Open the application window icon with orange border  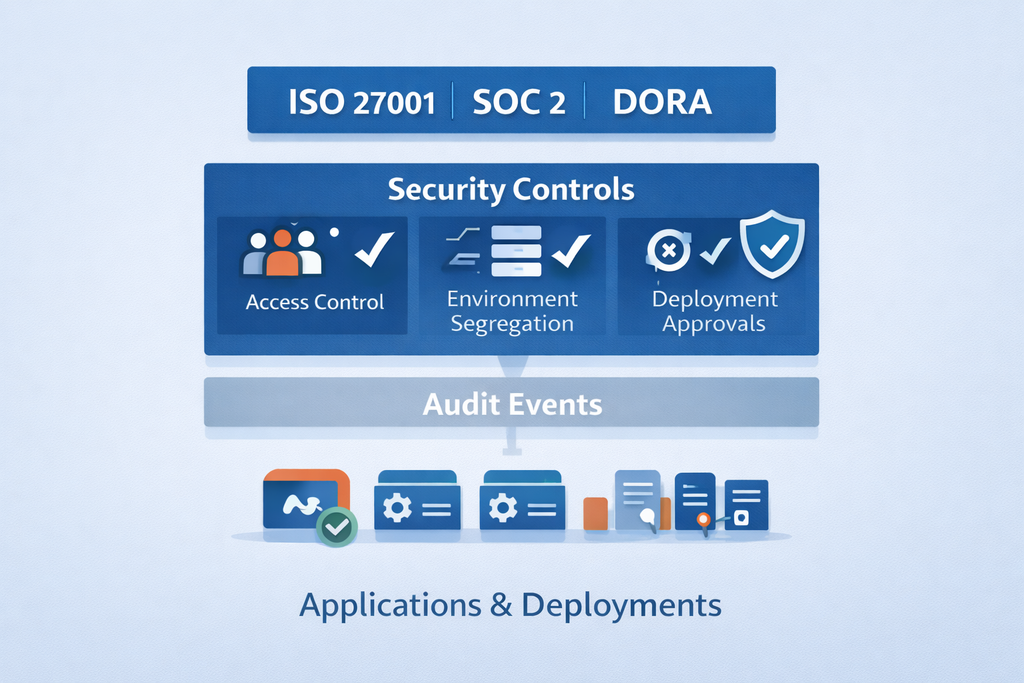pyautogui.click(x=305, y=499)
